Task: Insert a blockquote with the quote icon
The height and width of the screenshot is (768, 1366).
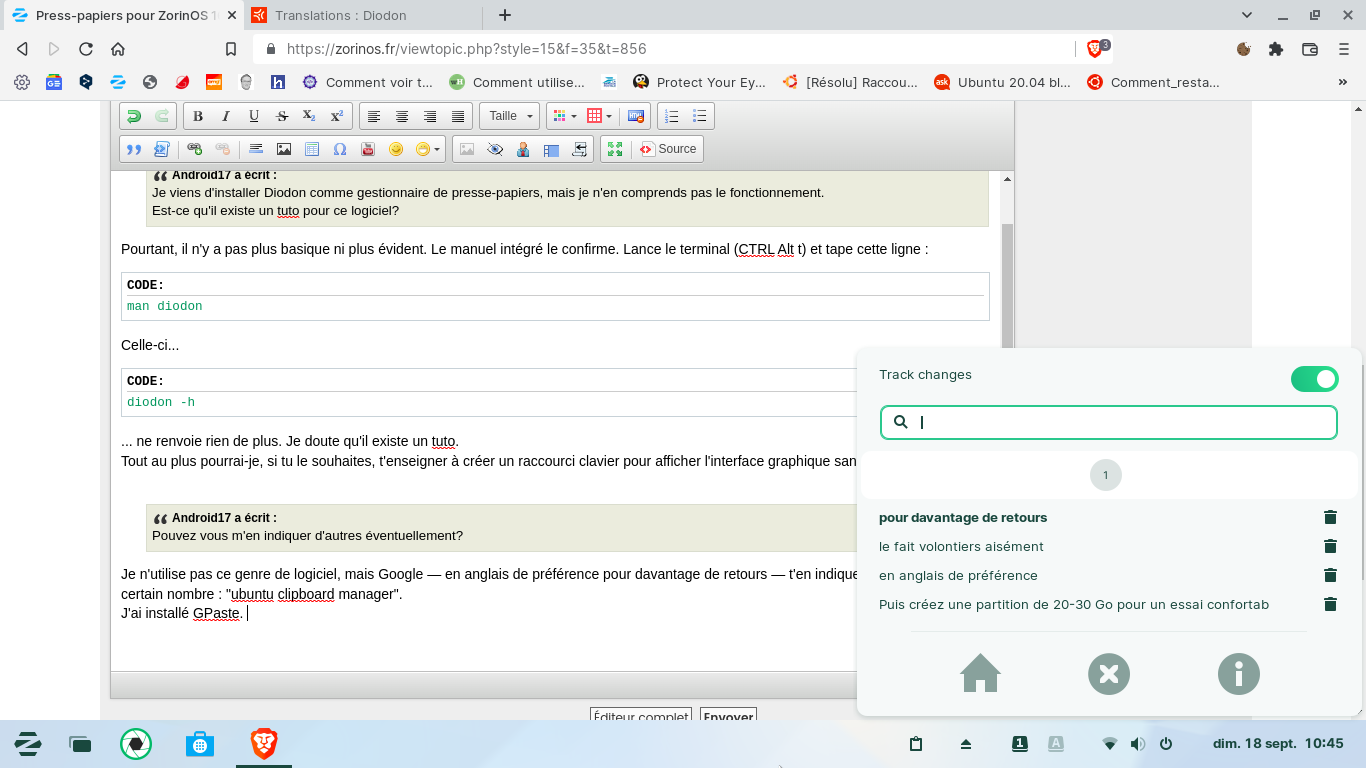Action: (x=133, y=149)
